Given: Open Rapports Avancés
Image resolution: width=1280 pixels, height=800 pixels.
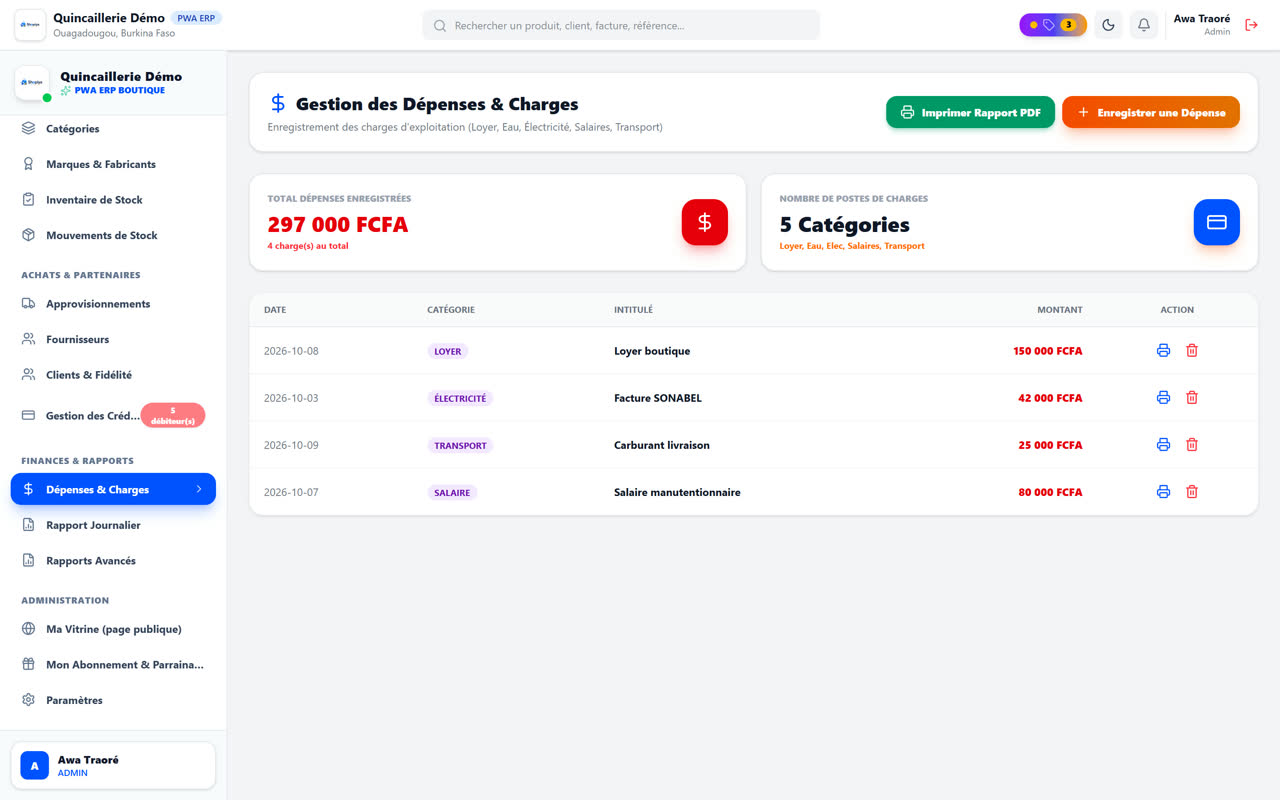Looking at the screenshot, I should [113, 561].
